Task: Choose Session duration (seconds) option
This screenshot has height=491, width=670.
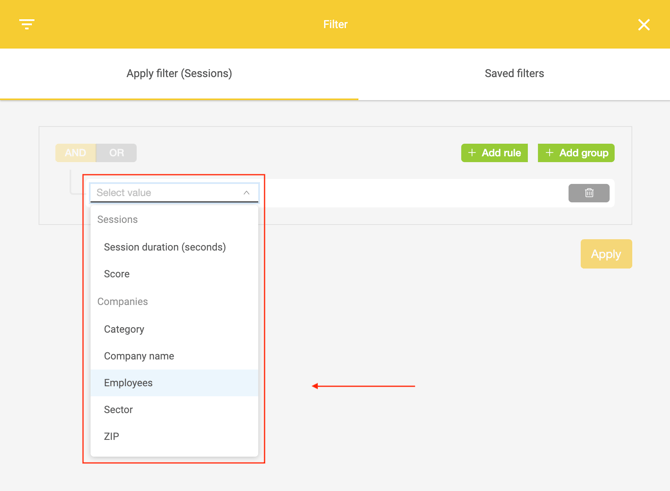Action: [x=165, y=247]
